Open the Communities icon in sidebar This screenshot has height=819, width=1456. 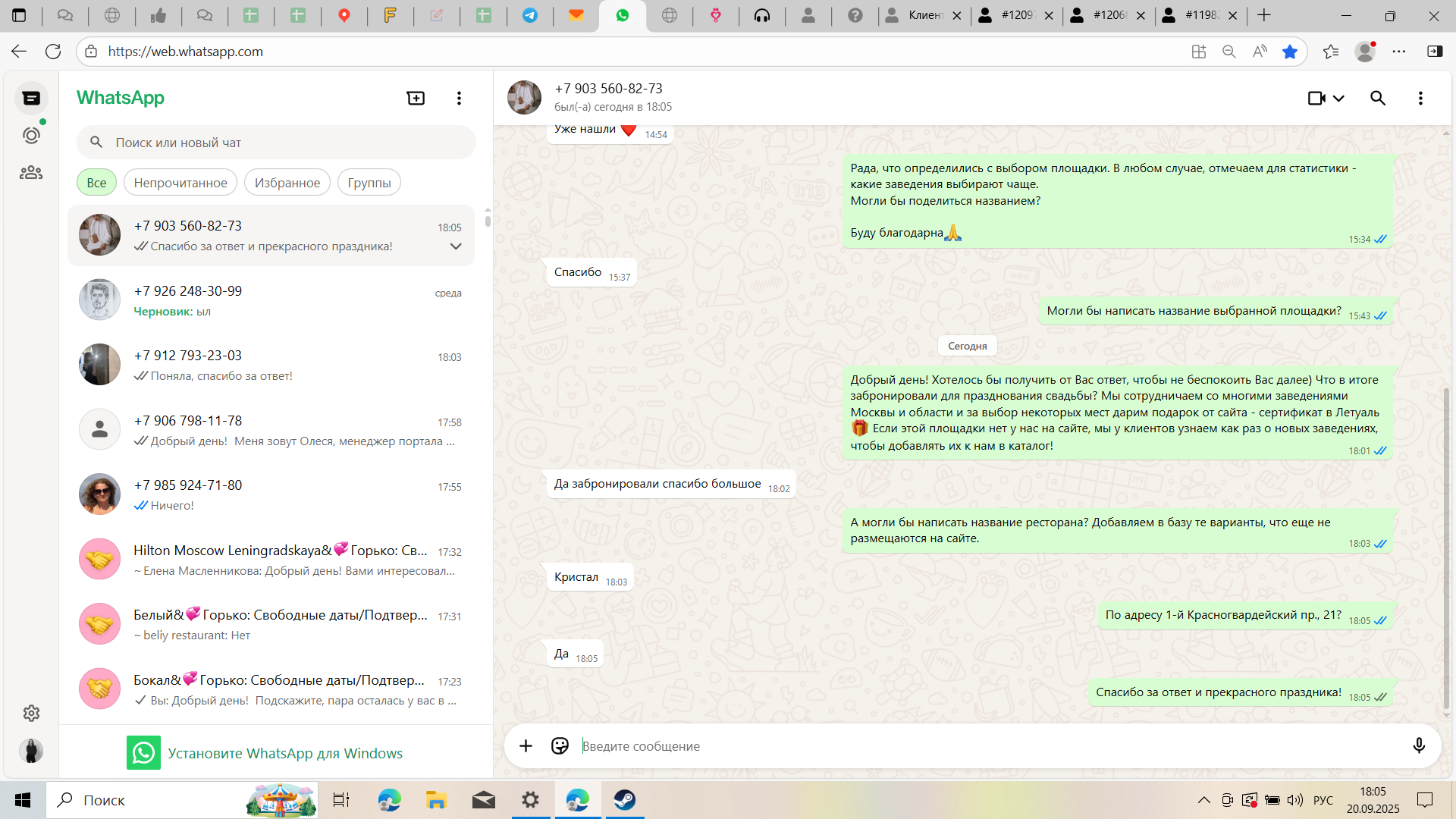click(x=31, y=173)
